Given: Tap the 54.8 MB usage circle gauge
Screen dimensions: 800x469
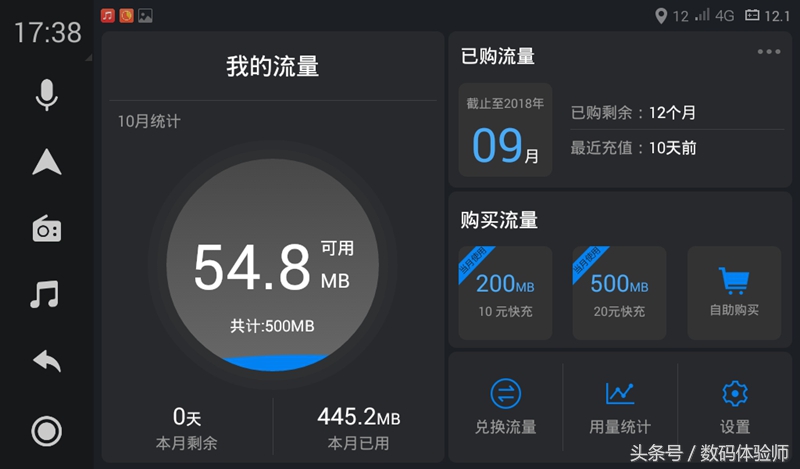Looking at the screenshot, I should (x=272, y=265).
